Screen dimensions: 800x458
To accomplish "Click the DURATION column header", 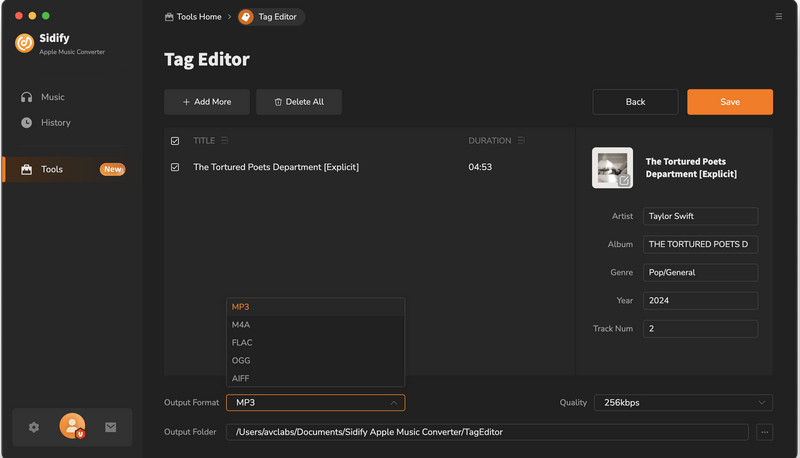I will tap(490, 140).
